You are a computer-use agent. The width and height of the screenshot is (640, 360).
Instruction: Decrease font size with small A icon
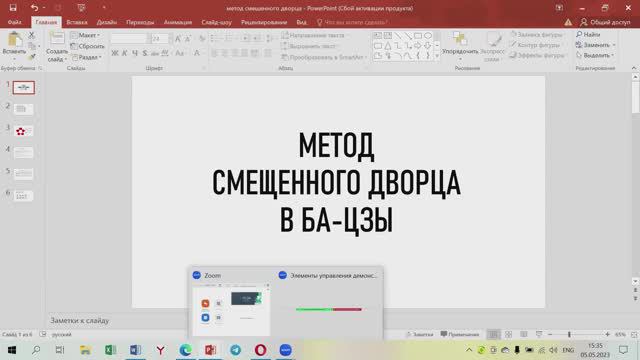[x=188, y=39]
